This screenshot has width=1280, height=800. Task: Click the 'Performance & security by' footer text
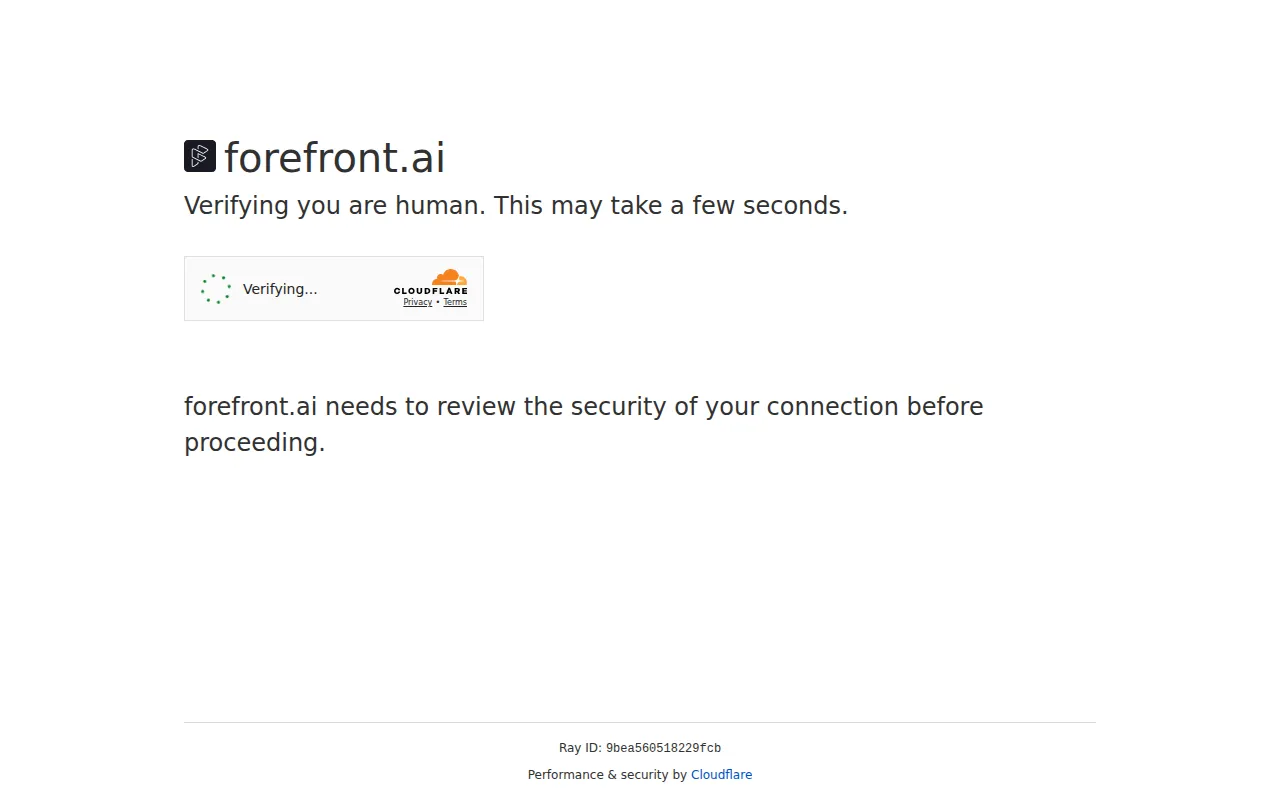[x=608, y=774]
